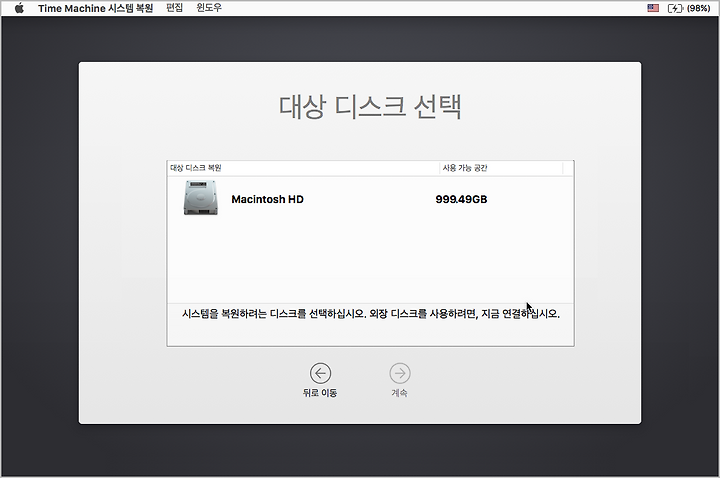Select the Macintosh HD disk icon
The height and width of the screenshot is (478, 720).
coord(201,198)
